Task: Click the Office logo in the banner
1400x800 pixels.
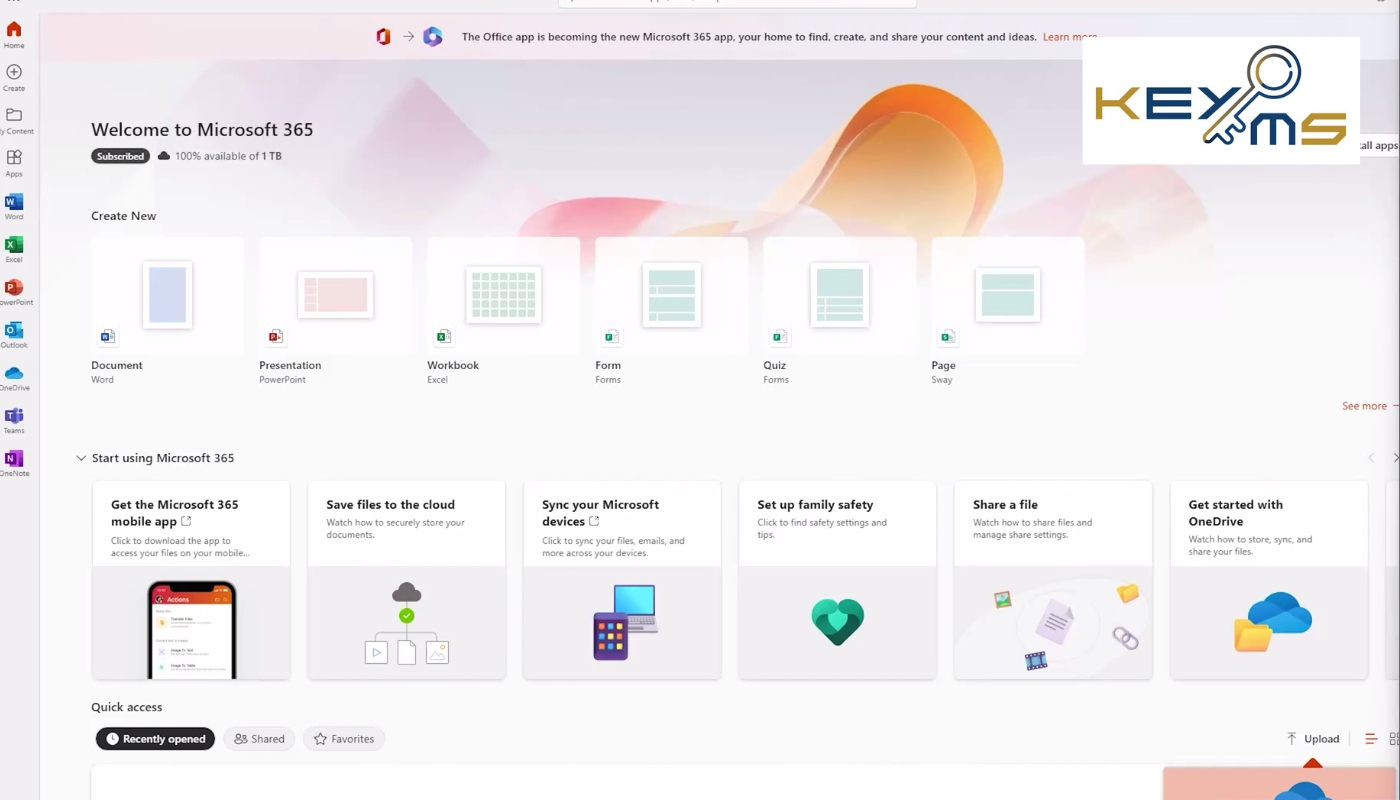Action: tap(383, 37)
